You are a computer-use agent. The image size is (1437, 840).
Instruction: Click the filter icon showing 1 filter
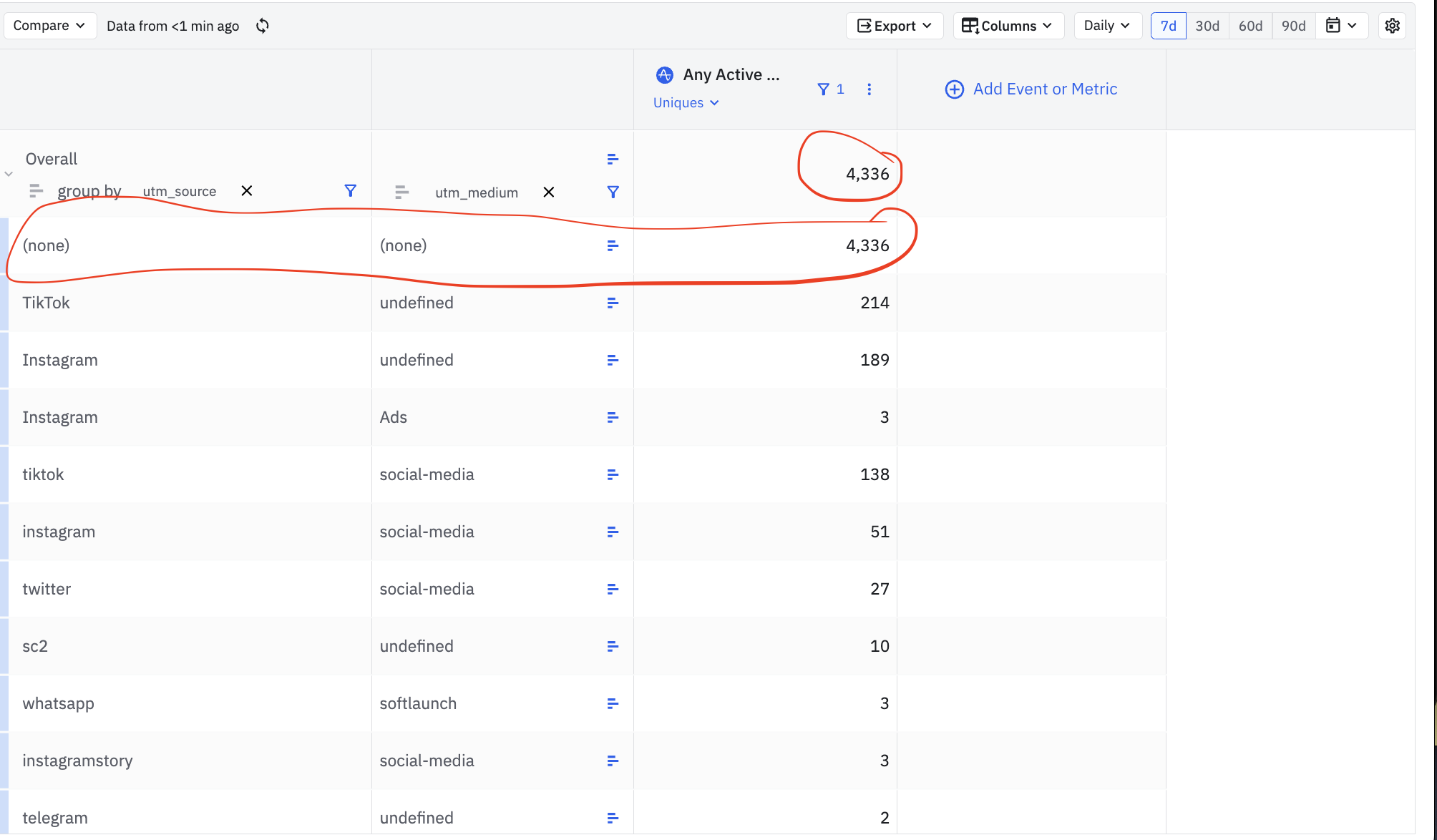[830, 89]
